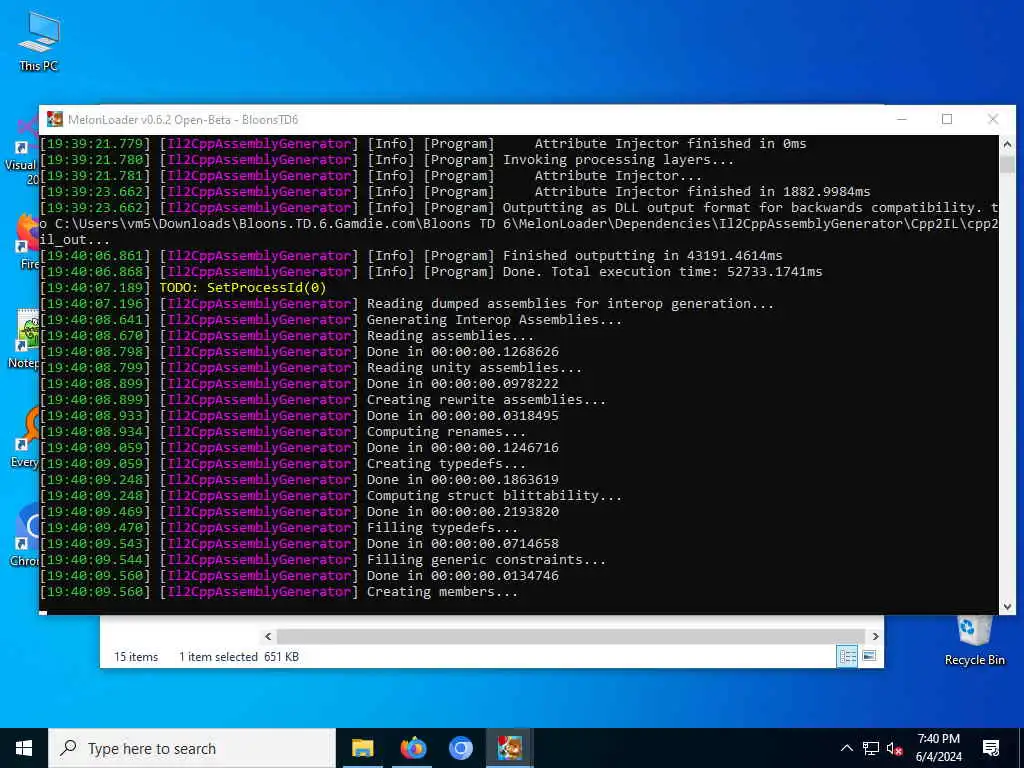
Task: Open the Recycle Bin on the desktop
Action: click(x=974, y=641)
